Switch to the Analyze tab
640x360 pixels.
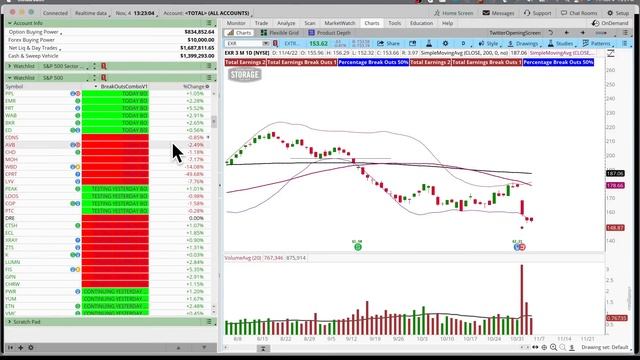point(286,23)
